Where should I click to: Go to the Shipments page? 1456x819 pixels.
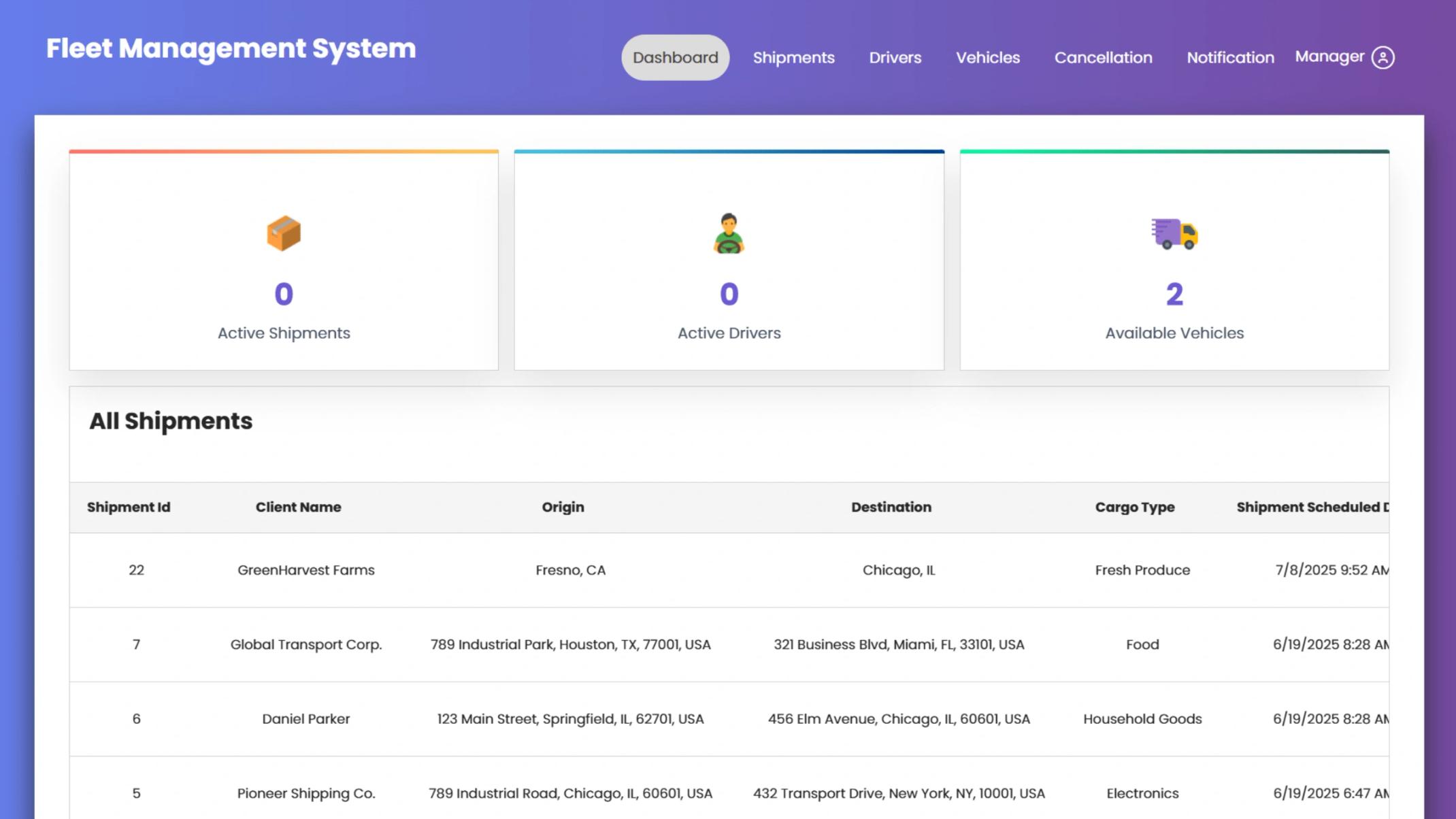[x=793, y=58]
